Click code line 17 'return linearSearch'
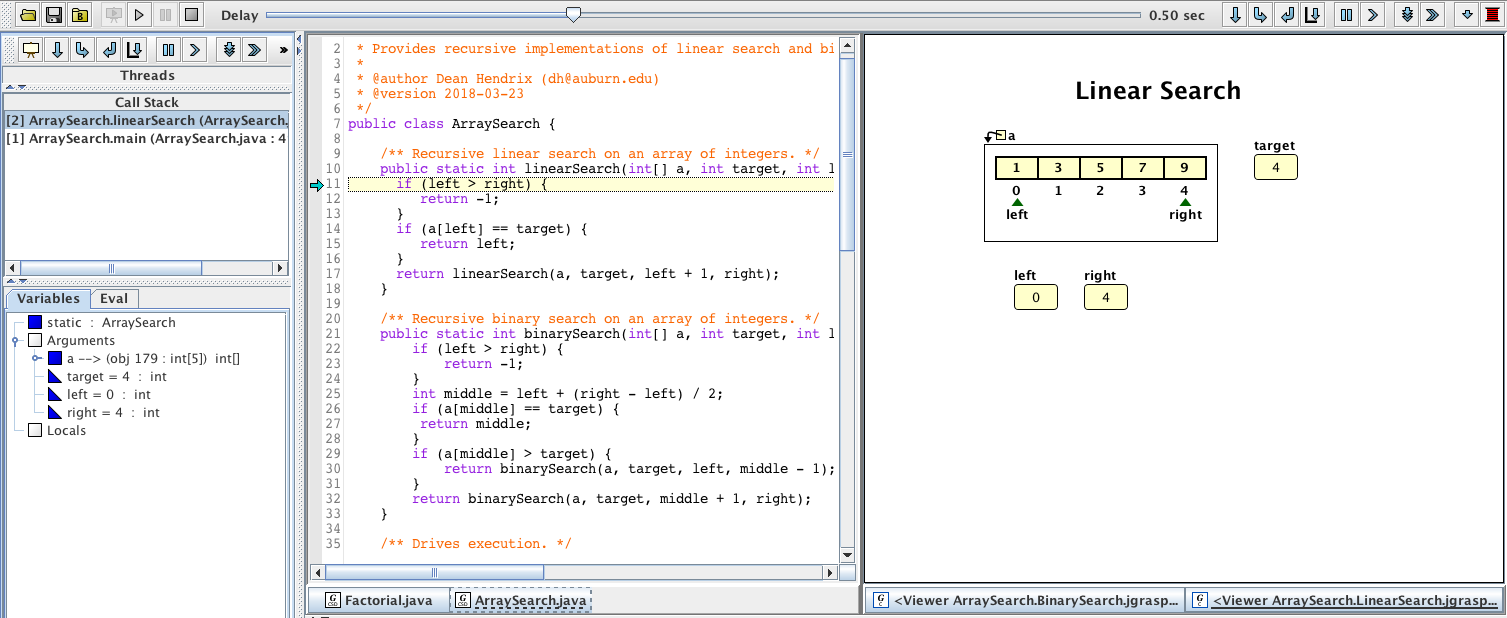The height and width of the screenshot is (618, 1507). click(x=587, y=274)
